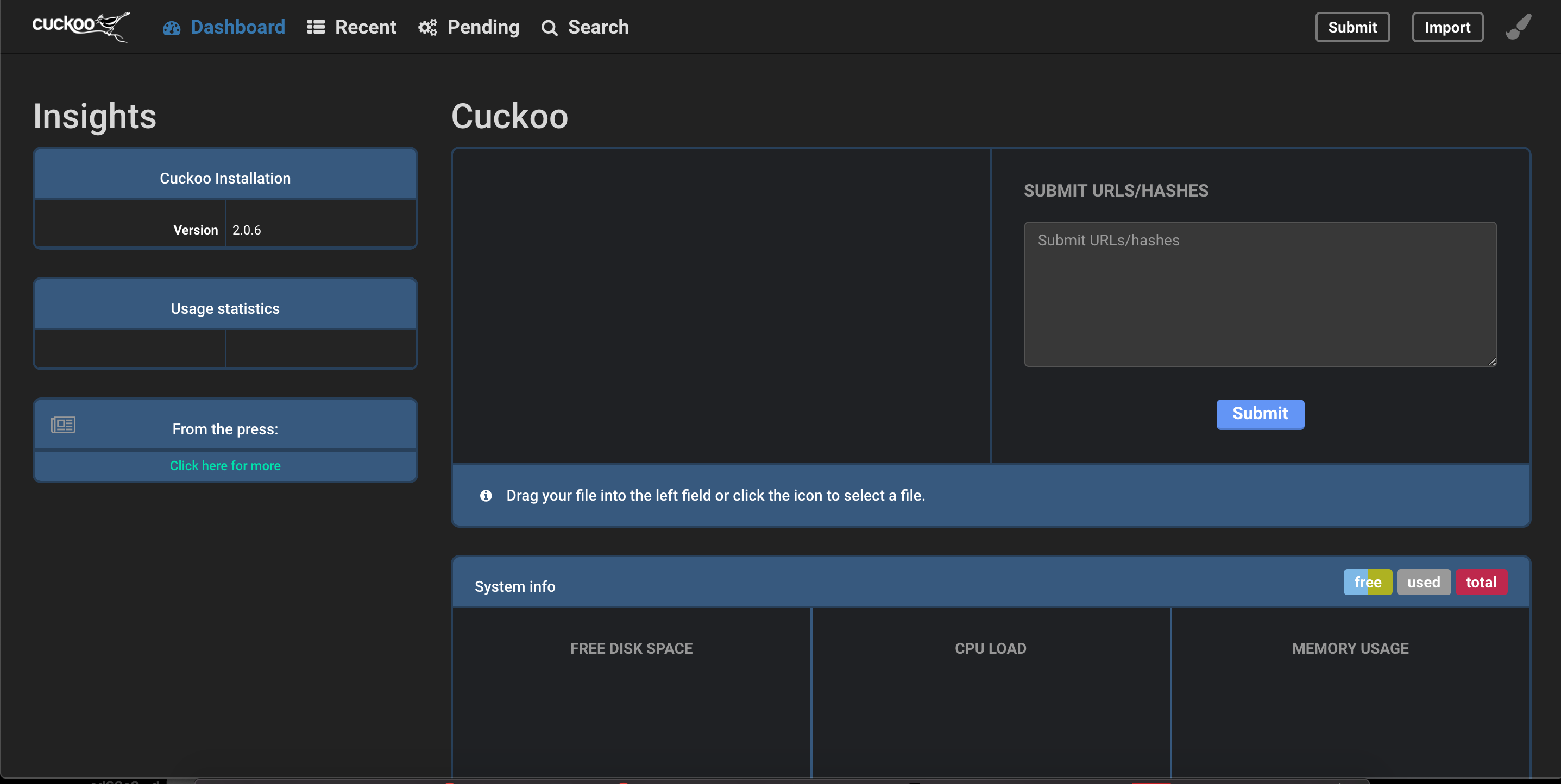Click the Insights heading
Image resolution: width=1561 pixels, height=784 pixels.
95,116
